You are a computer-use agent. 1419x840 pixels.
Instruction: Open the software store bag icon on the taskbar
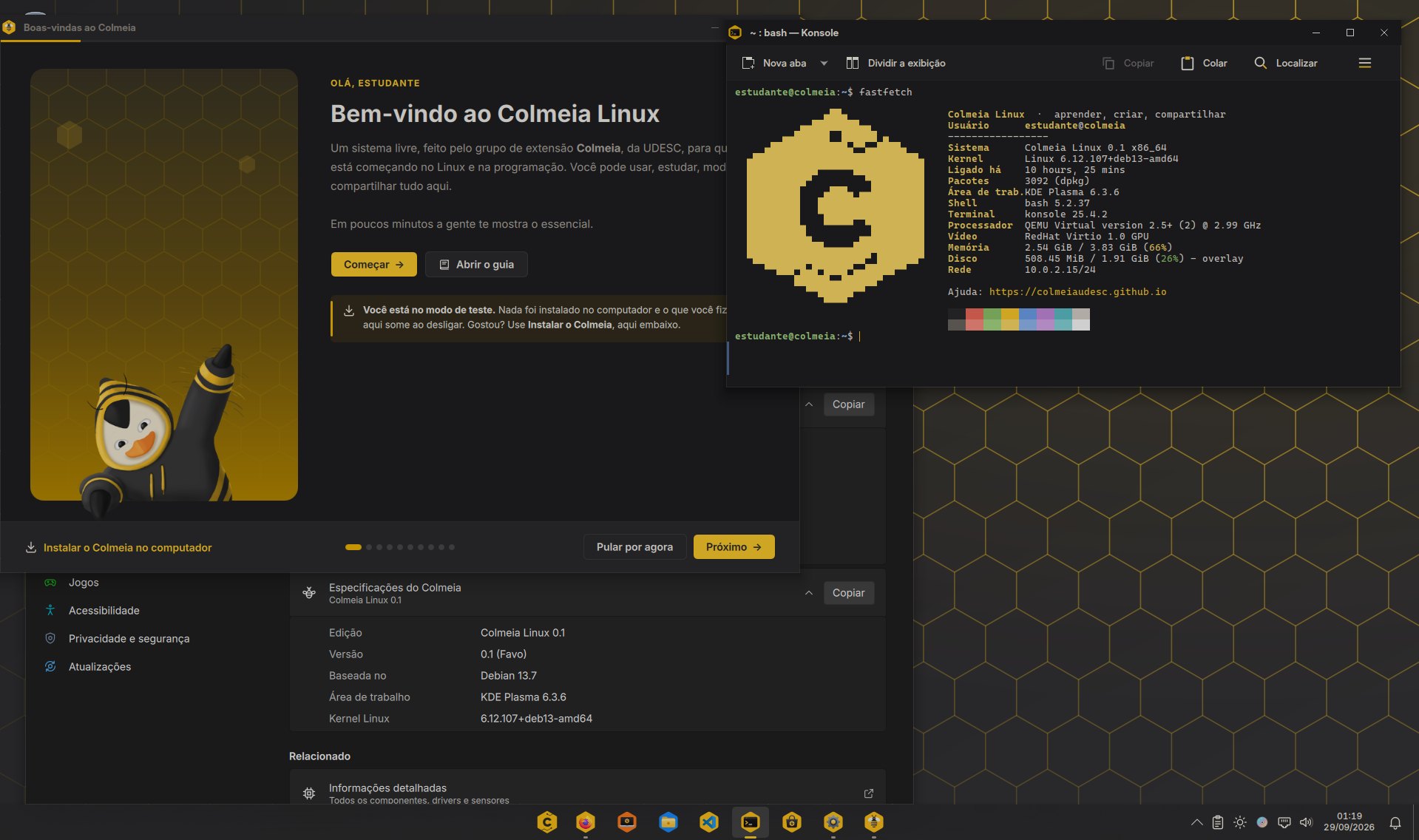[792, 822]
